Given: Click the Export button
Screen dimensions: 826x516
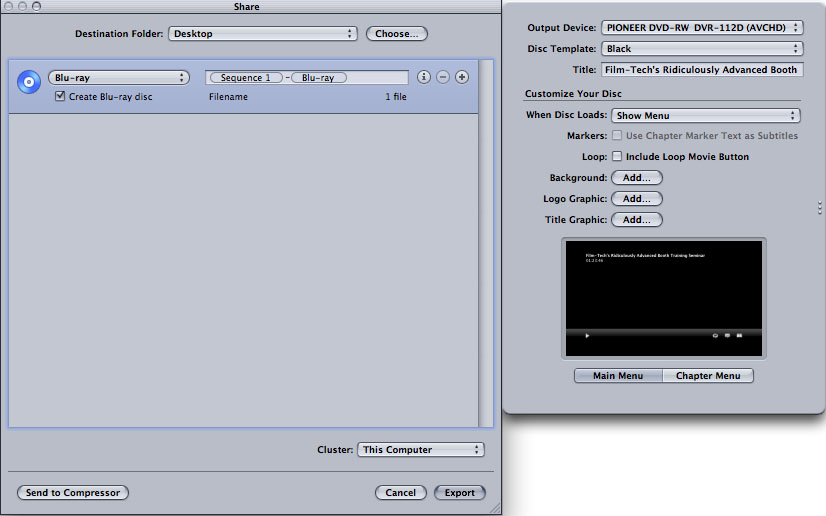Looking at the screenshot, I should (459, 492).
